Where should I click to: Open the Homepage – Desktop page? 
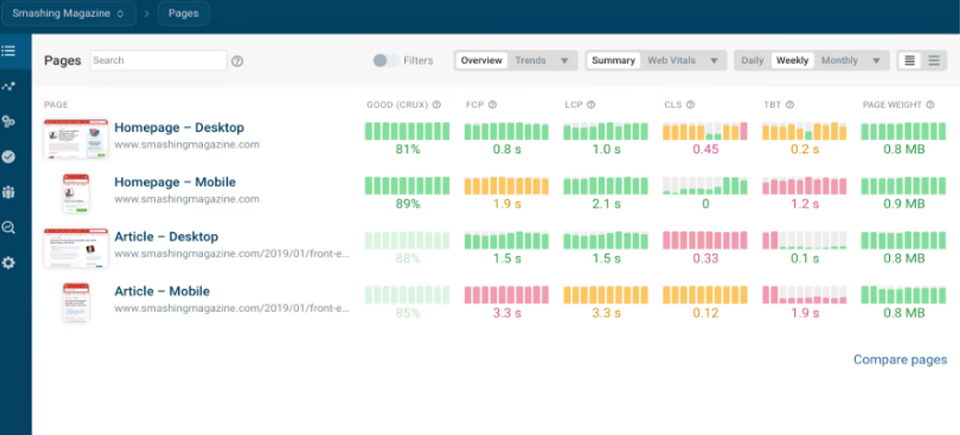click(x=178, y=128)
